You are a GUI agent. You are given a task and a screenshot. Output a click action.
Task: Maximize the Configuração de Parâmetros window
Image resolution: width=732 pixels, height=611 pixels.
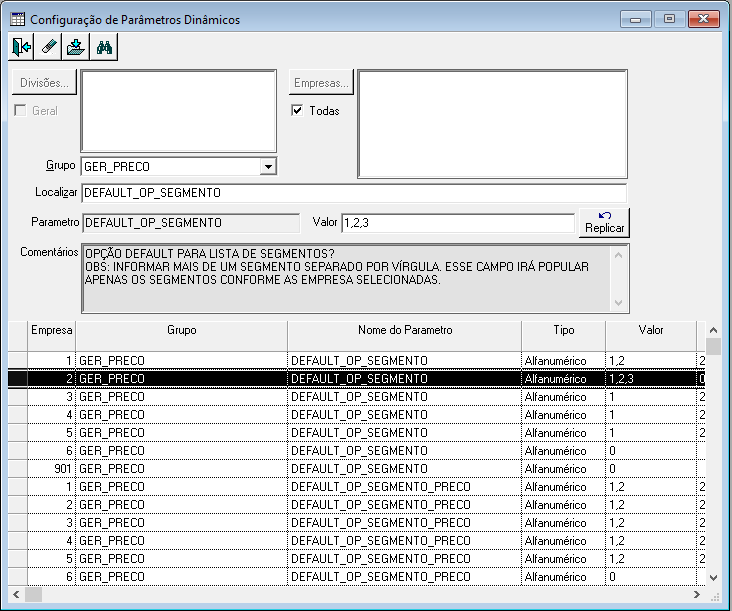669,19
